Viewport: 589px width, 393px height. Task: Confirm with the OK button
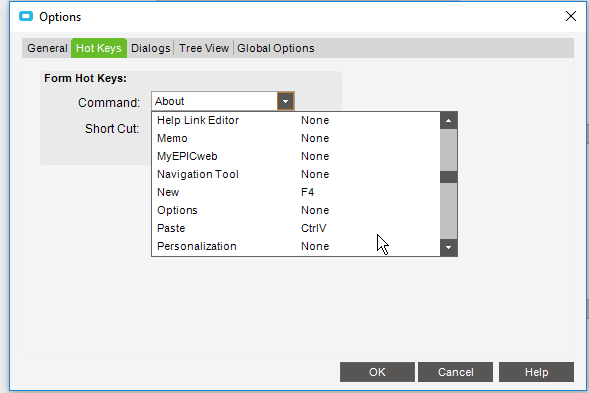pyautogui.click(x=377, y=372)
